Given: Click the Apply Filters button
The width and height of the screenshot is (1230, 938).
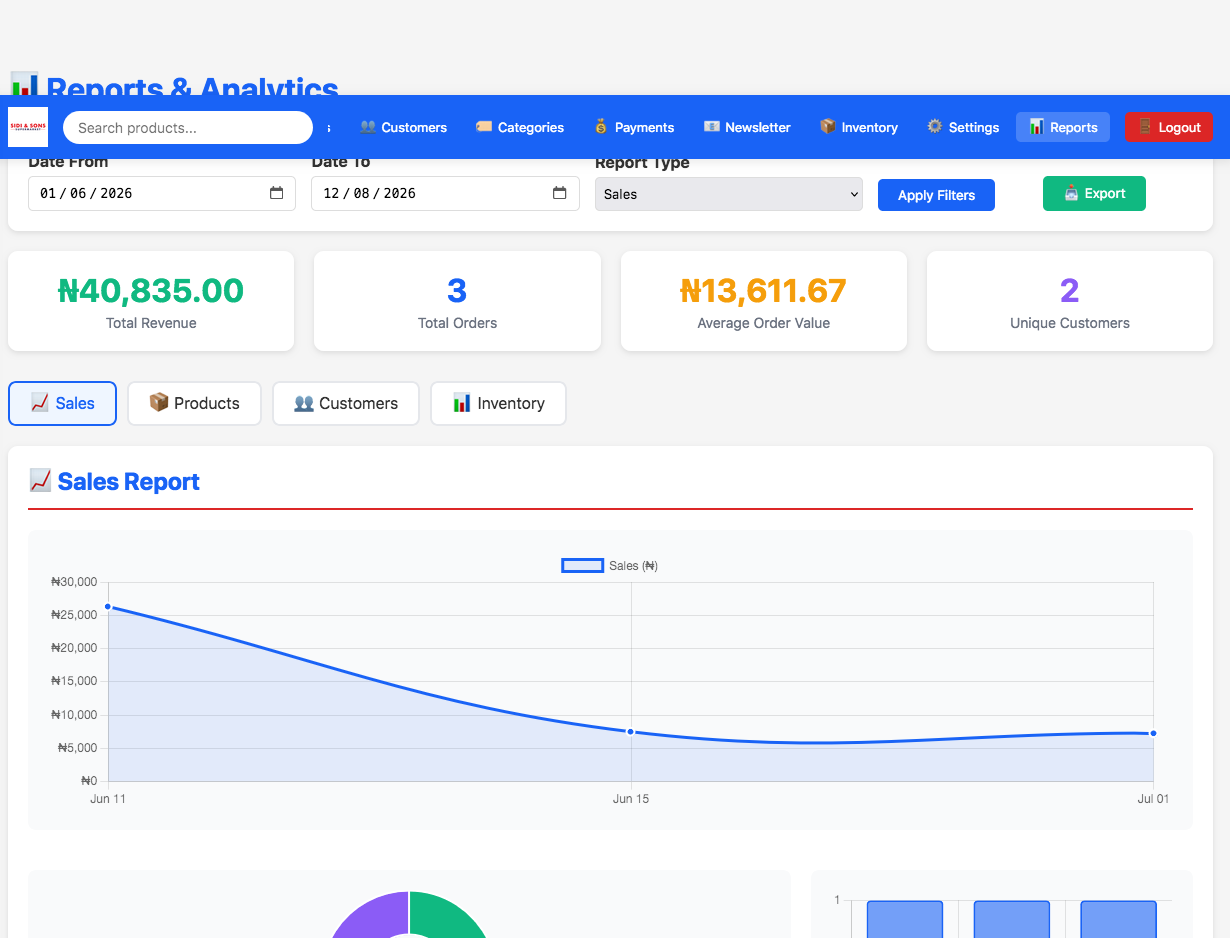Looking at the screenshot, I should click(936, 195).
